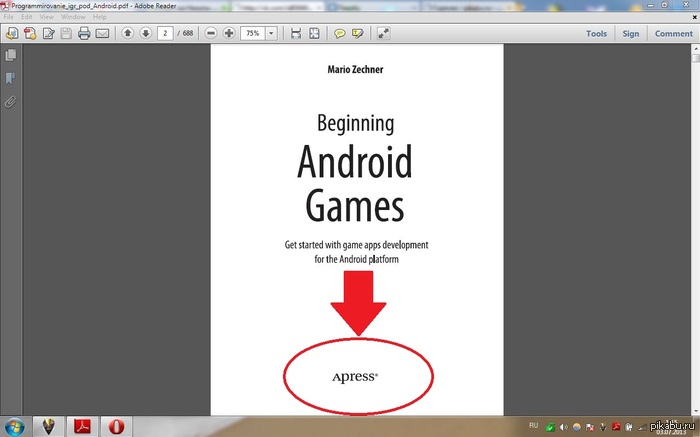Click the Print file icon
This screenshot has height=437, width=700.
click(x=84, y=33)
